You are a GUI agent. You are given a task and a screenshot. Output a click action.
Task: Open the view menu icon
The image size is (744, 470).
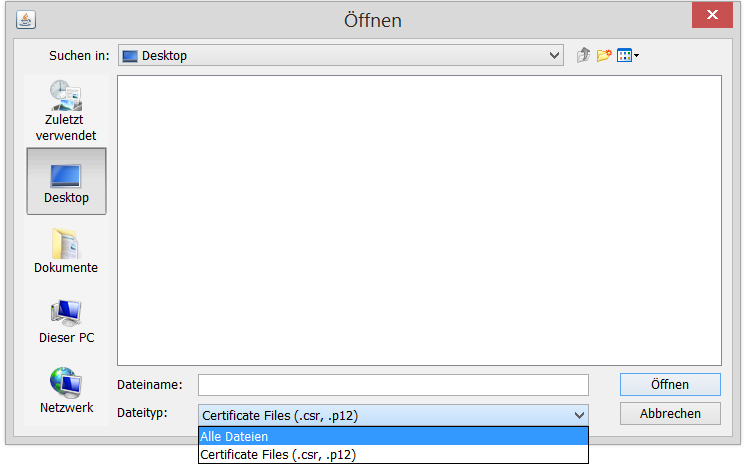(628, 55)
